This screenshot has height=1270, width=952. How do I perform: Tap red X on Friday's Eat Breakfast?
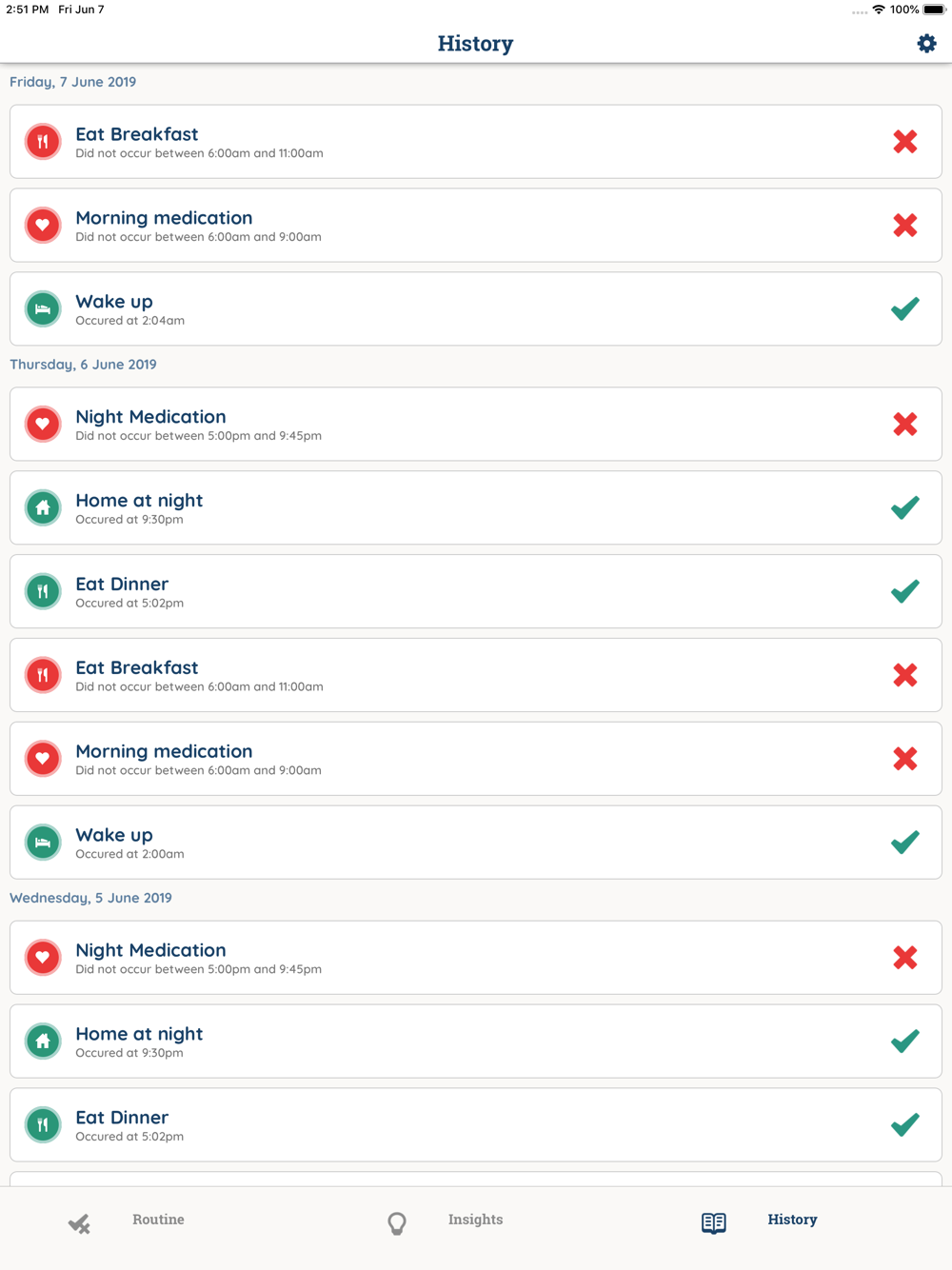[x=905, y=142]
